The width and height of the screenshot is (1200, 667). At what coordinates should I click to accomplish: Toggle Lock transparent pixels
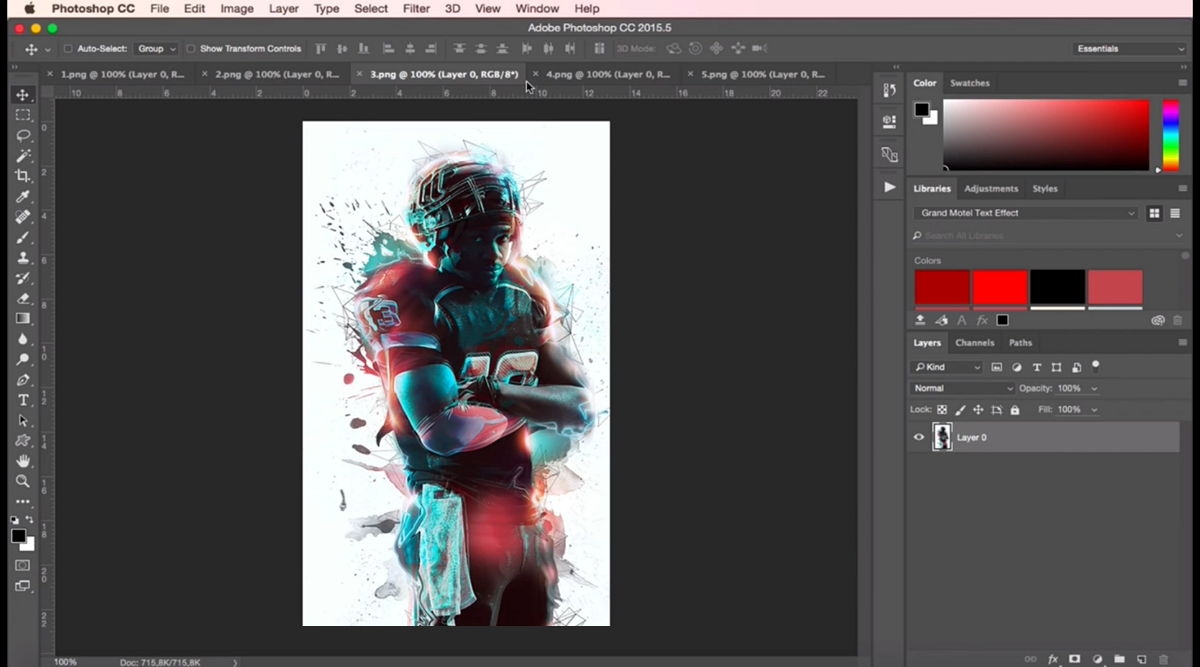(x=942, y=410)
